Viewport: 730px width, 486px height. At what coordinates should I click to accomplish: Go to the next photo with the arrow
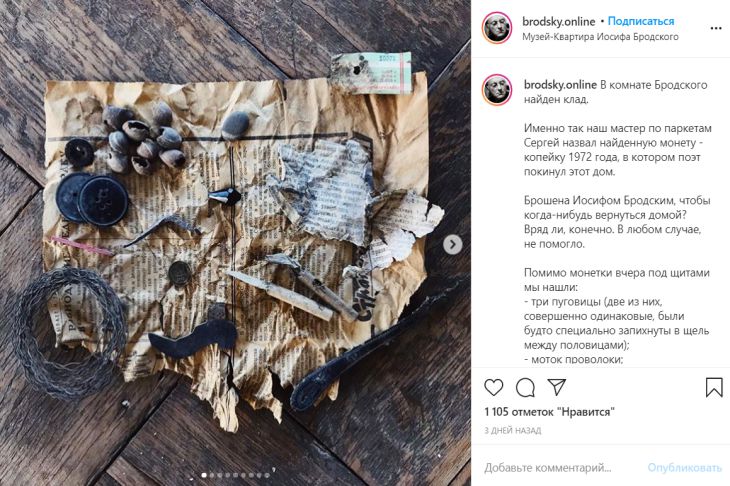[x=453, y=244]
